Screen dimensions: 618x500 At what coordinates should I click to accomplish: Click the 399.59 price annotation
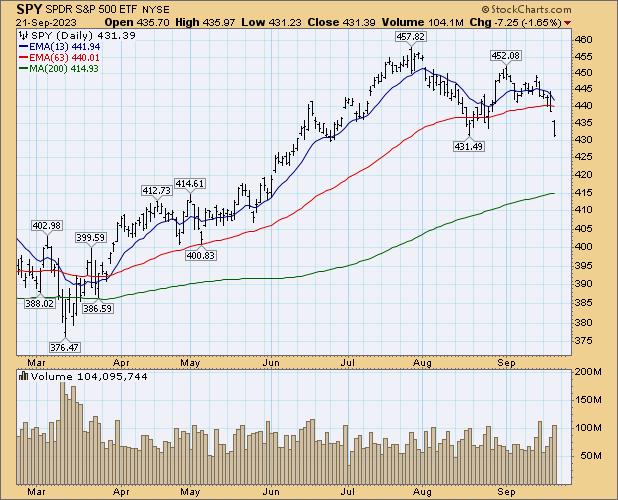(91, 238)
